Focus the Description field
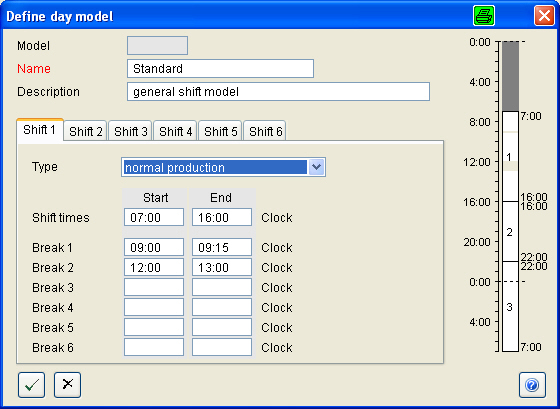Viewport: 560px width, 409px height. tap(278, 92)
